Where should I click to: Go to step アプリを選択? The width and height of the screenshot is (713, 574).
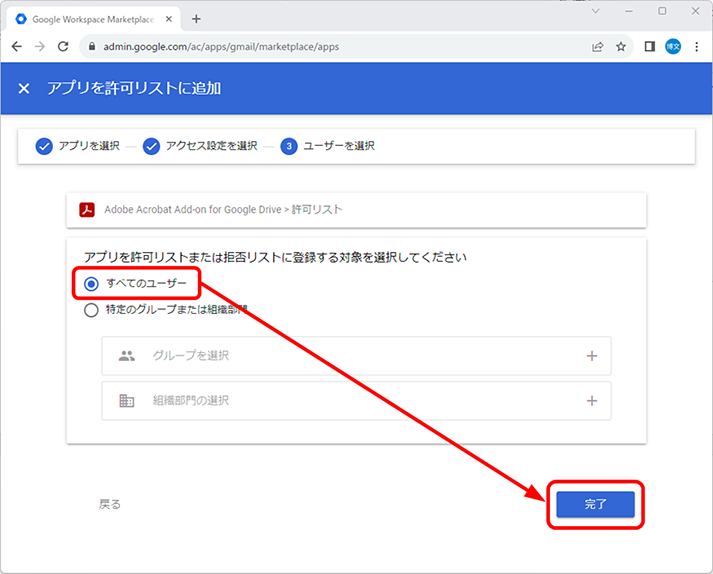click(x=78, y=146)
